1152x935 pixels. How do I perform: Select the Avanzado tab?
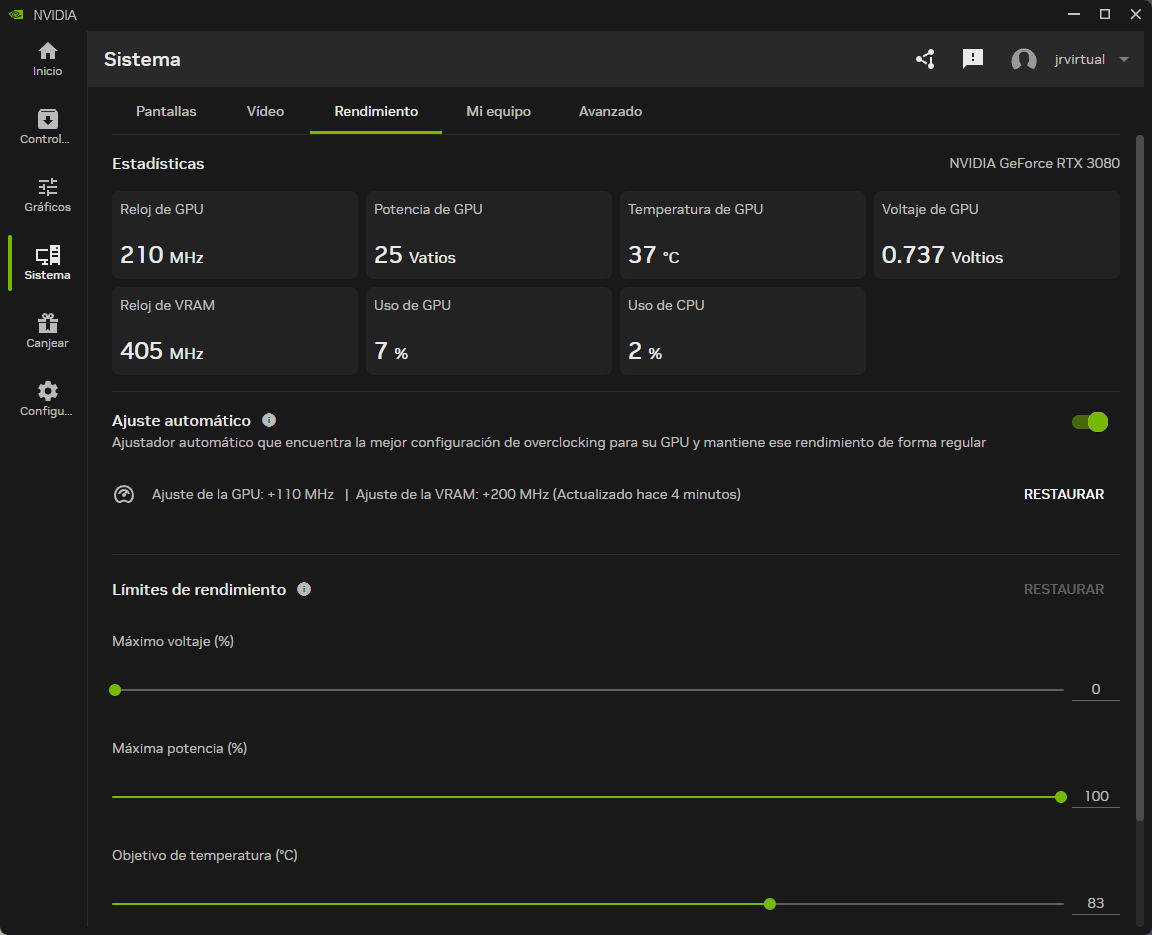(610, 111)
